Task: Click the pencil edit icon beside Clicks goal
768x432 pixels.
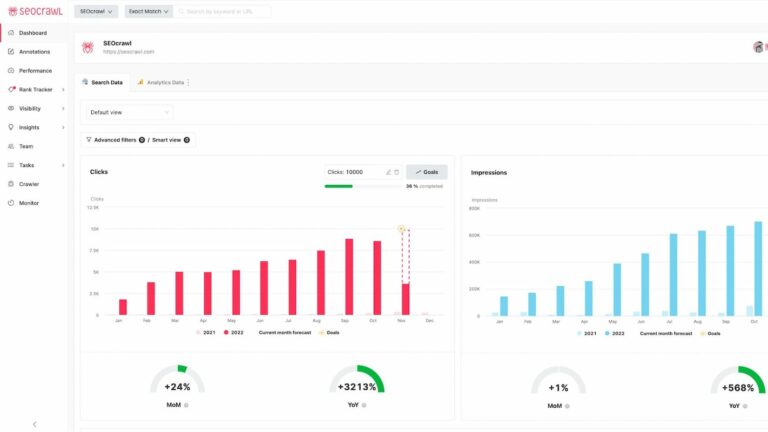Action: (388, 172)
